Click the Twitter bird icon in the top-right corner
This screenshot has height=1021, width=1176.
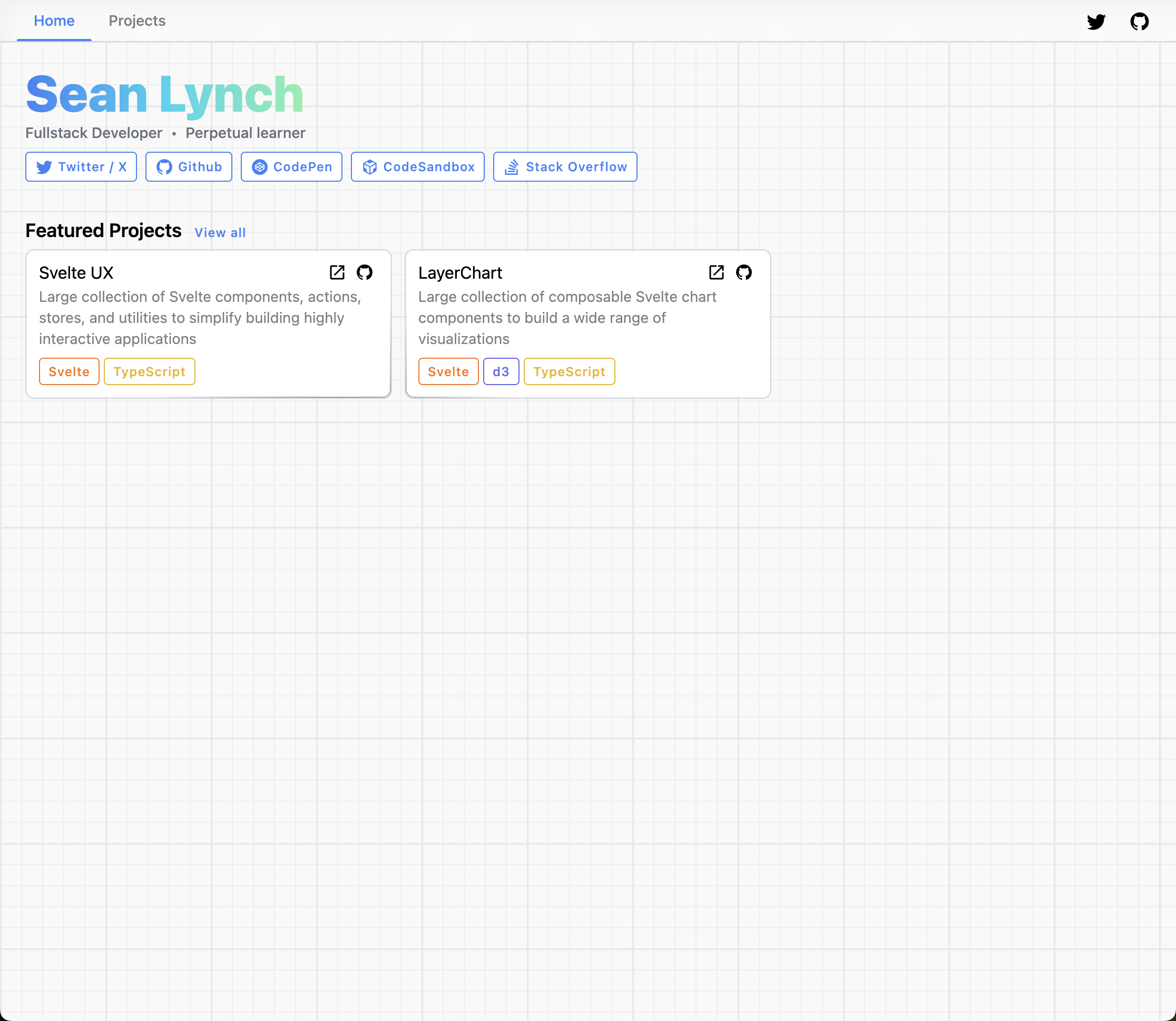click(x=1097, y=22)
